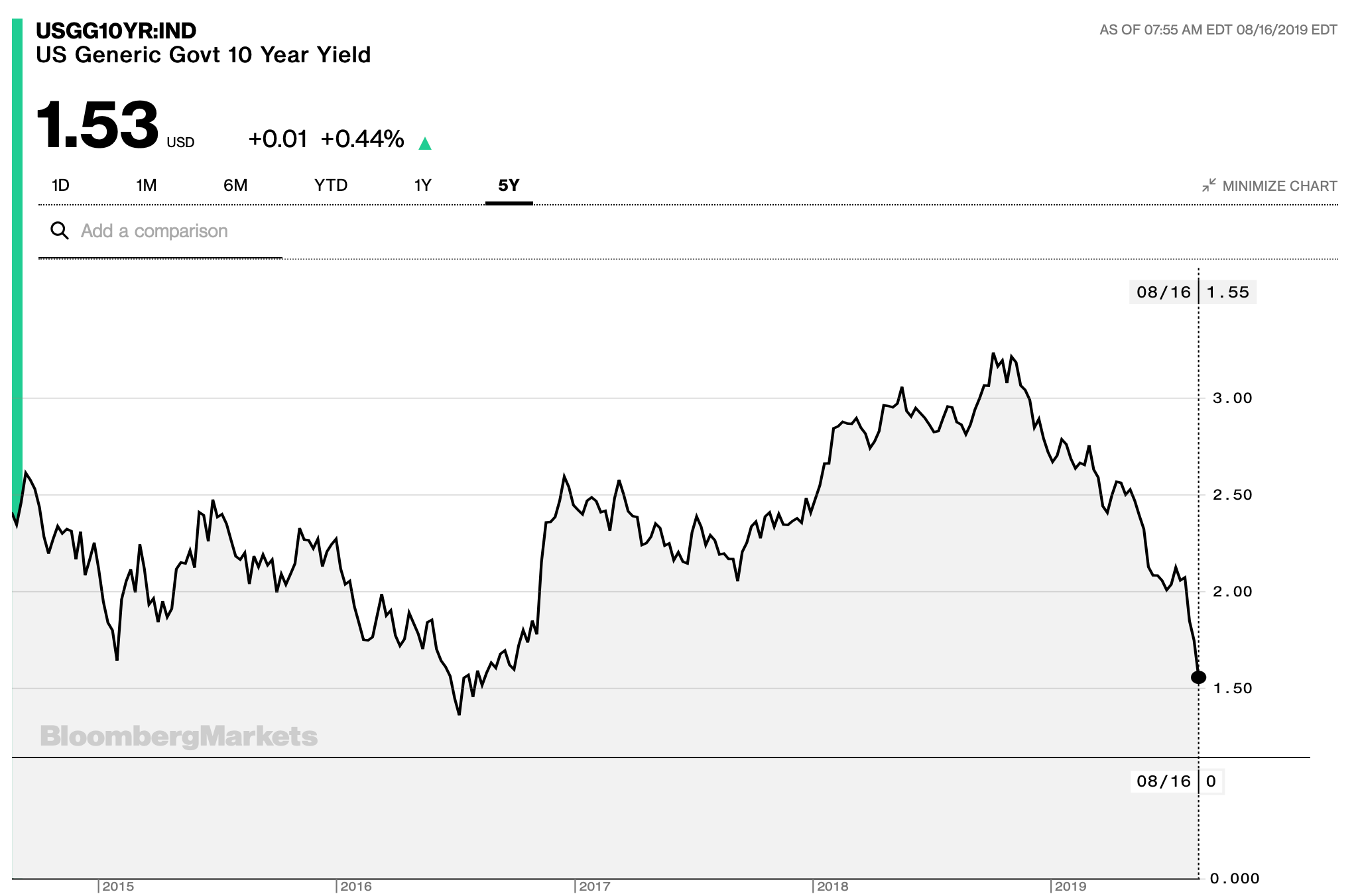Image resolution: width=1358 pixels, height=896 pixels.
Task: Click the 2016 marker on the time axis
Action: tap(355, 886)
